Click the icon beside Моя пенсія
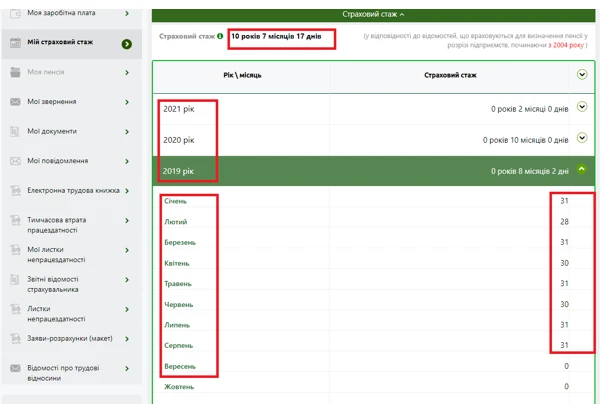The image size is (600, 404). 15,73
